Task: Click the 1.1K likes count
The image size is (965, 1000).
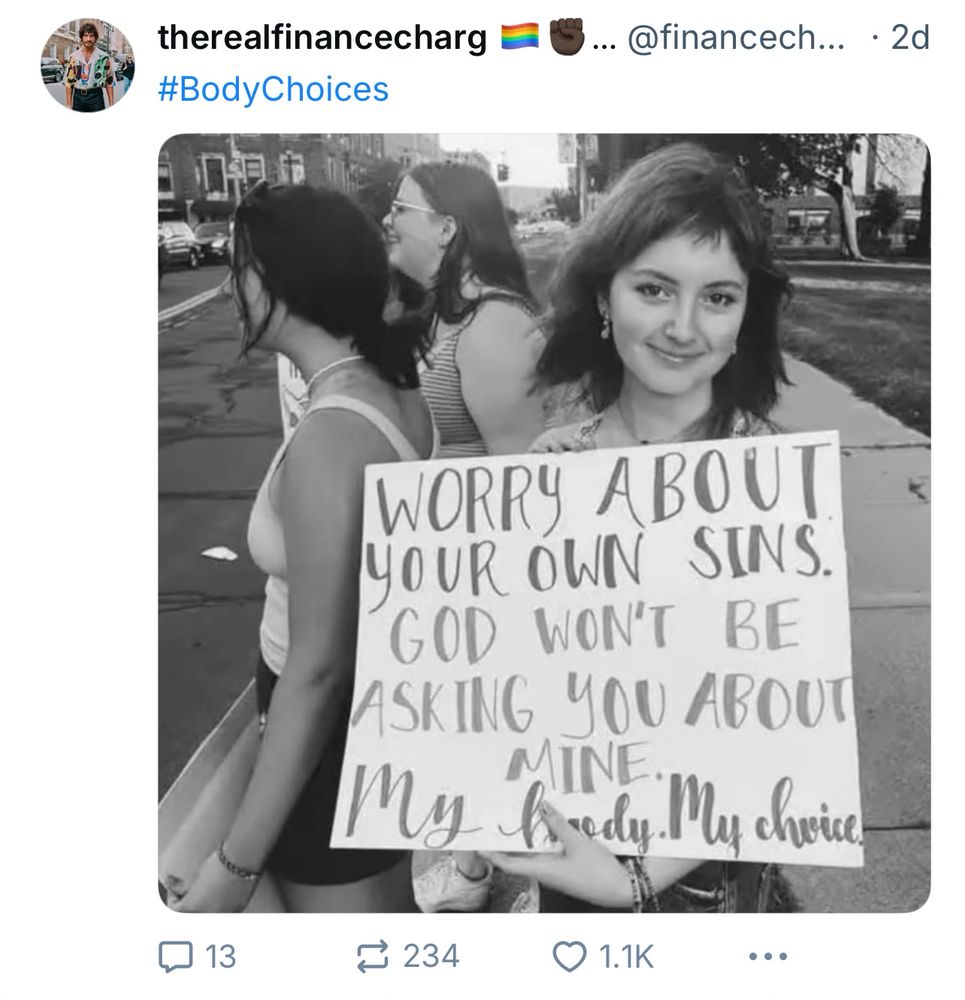Action: pos(626,957)
